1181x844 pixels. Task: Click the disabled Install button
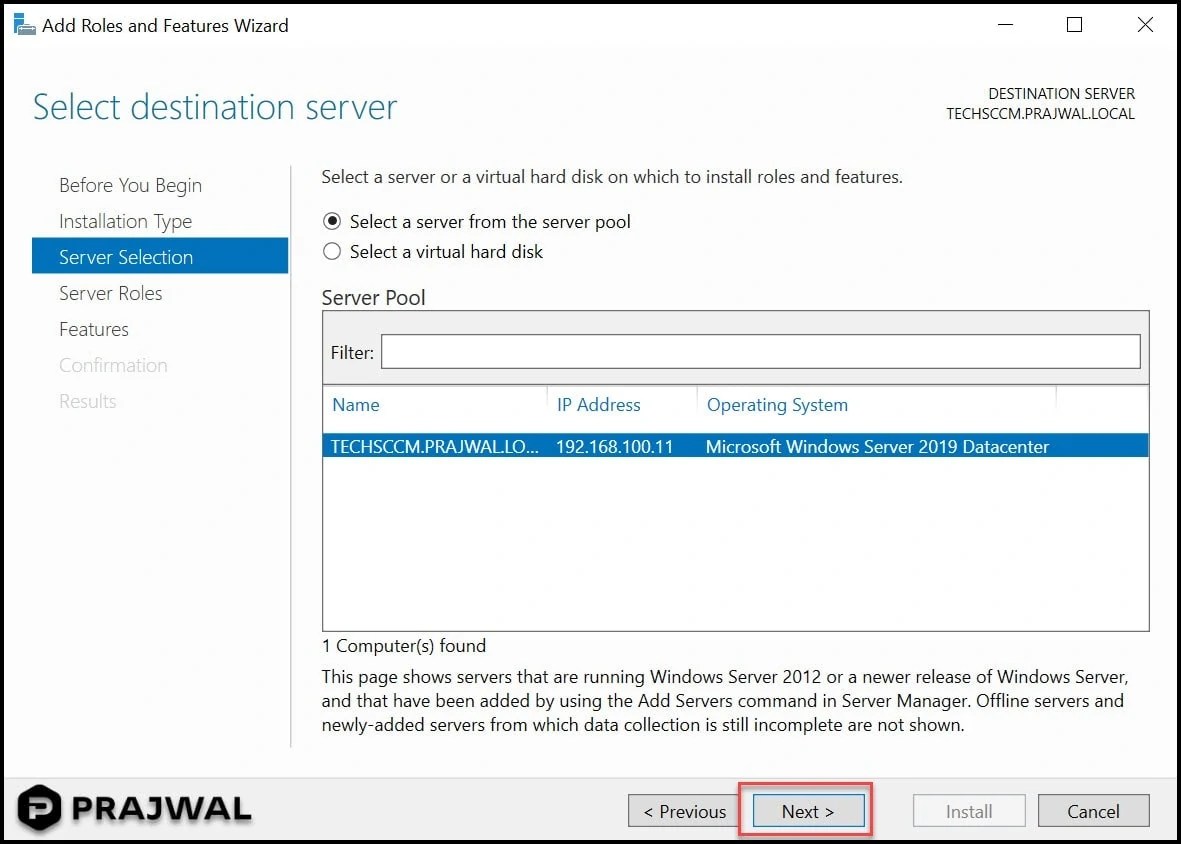click(968, 811)
